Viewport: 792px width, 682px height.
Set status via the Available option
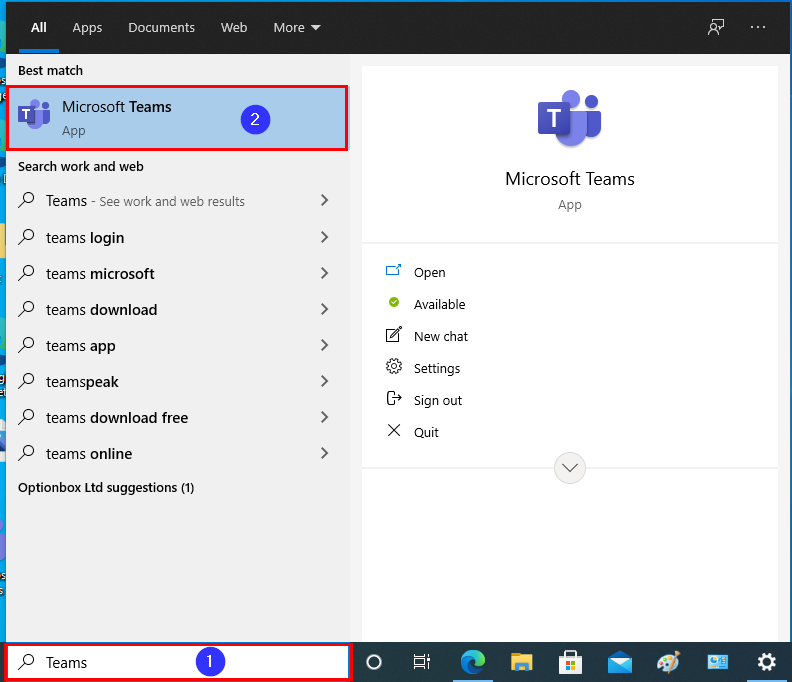439,304
